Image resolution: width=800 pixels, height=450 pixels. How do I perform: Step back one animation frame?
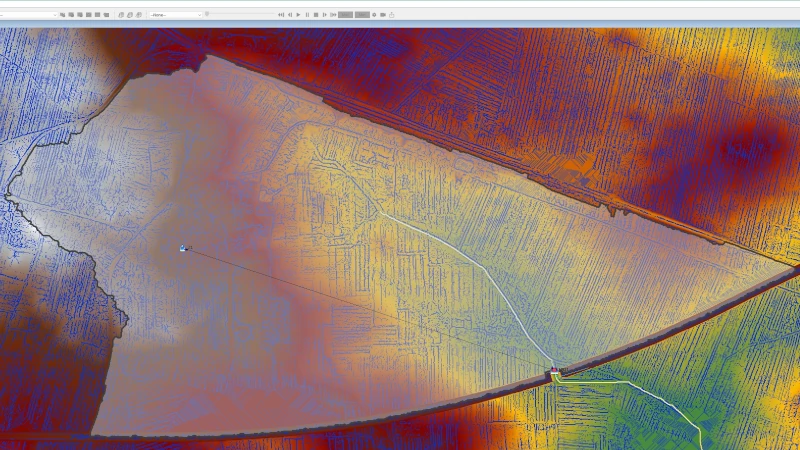tap(290, 15)
